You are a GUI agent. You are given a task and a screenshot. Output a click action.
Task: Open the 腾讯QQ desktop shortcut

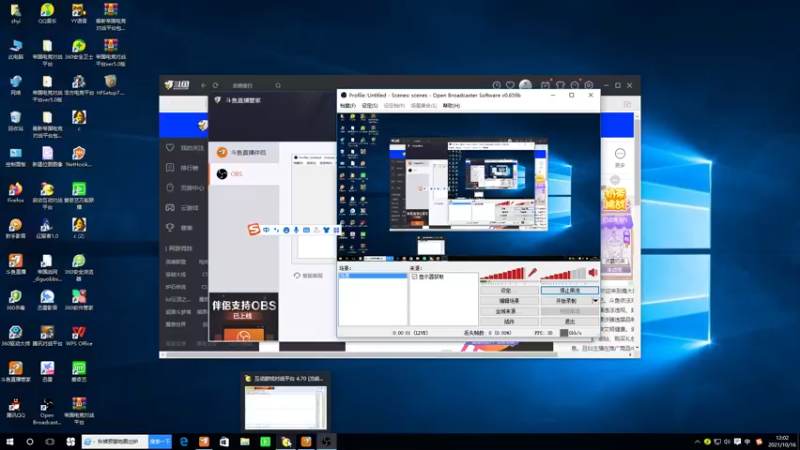click(x=15, y=408)
